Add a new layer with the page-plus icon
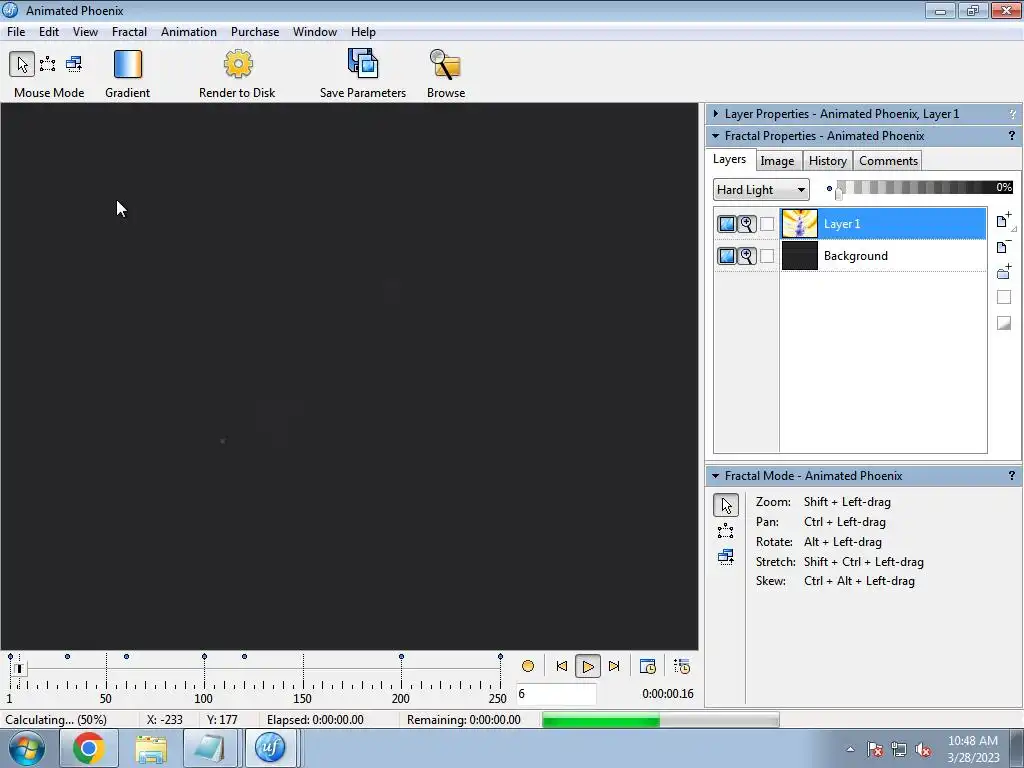Screen dimensions: 1024x768 1004,220
